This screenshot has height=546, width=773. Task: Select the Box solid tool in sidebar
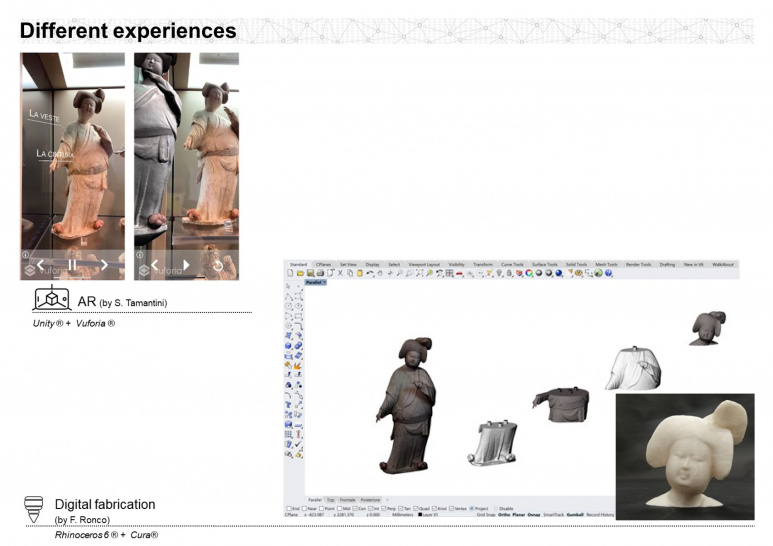(x=289, y=345)
